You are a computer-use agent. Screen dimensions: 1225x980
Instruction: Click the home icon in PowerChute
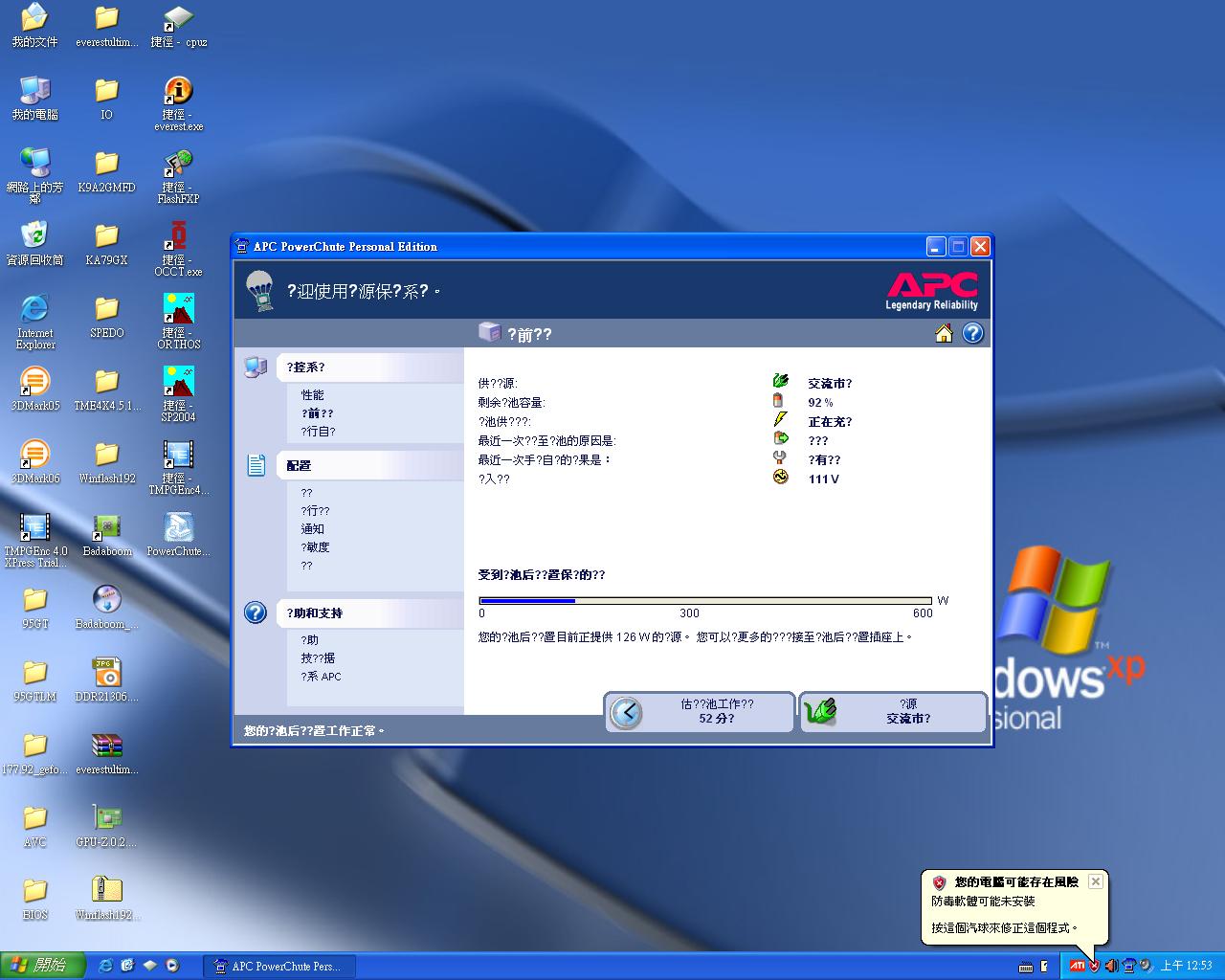coord(944,333)
